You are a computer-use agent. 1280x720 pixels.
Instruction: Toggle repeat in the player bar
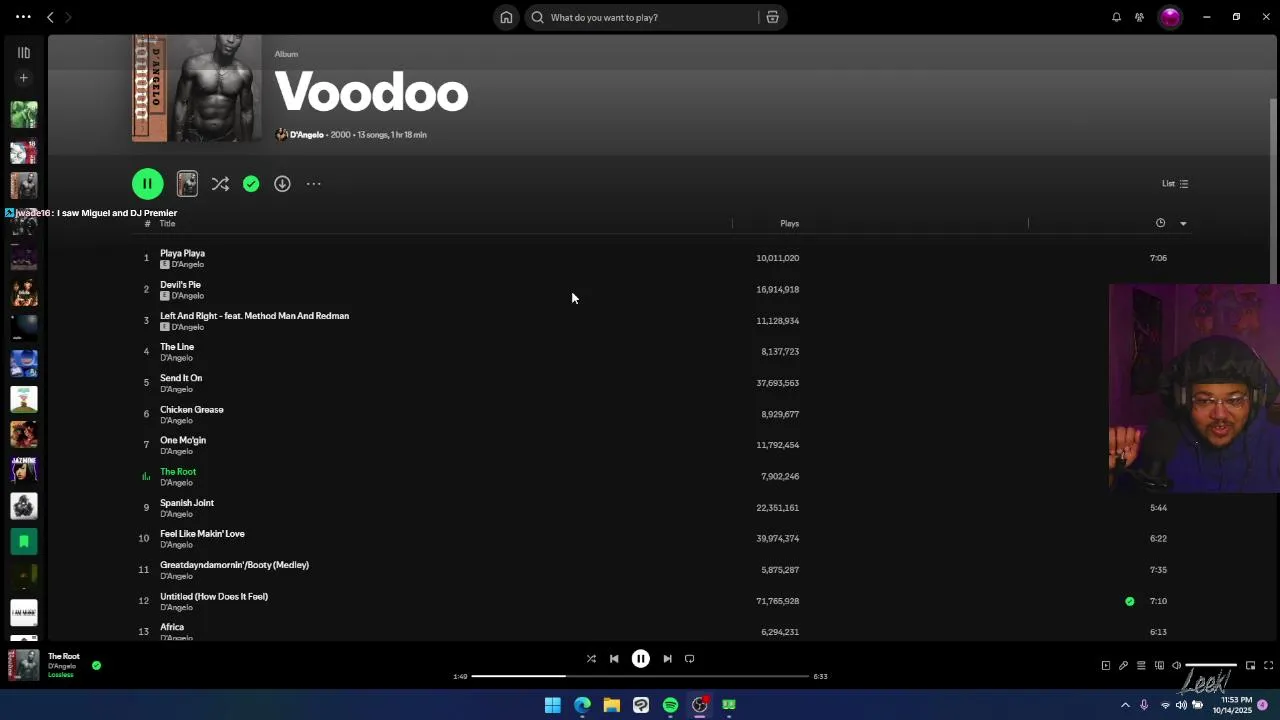690,659
